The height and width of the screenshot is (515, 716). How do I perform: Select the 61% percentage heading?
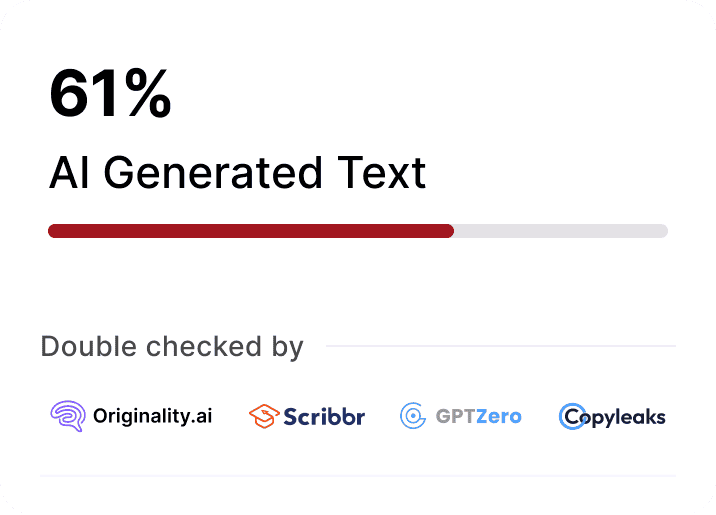[x=110, y=96]
